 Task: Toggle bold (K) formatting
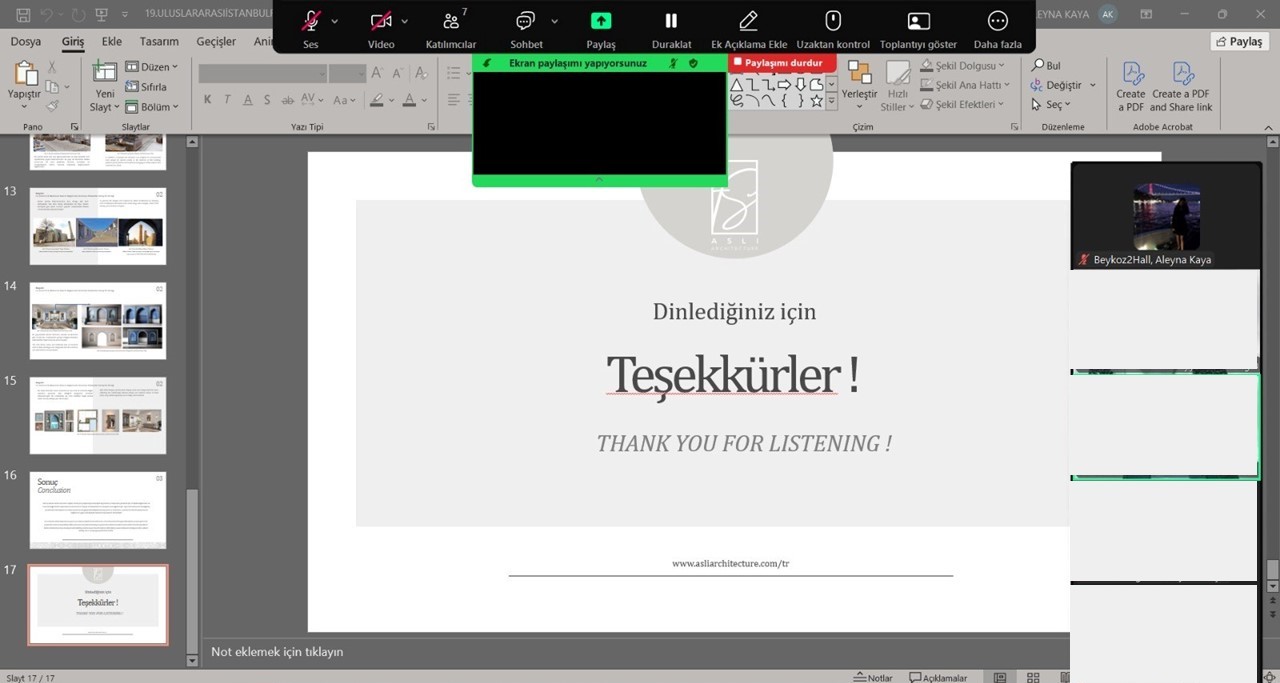[208, 100]
